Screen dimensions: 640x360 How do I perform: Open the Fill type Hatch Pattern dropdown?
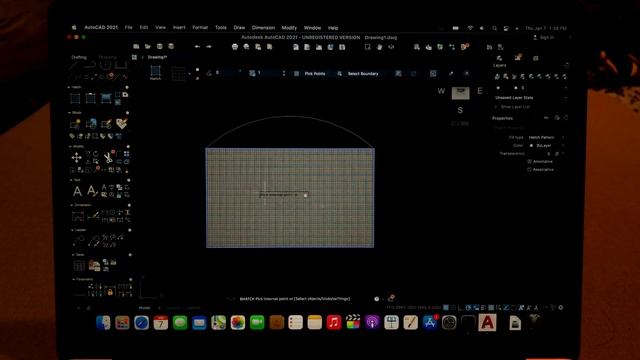(x=546, y=138)
